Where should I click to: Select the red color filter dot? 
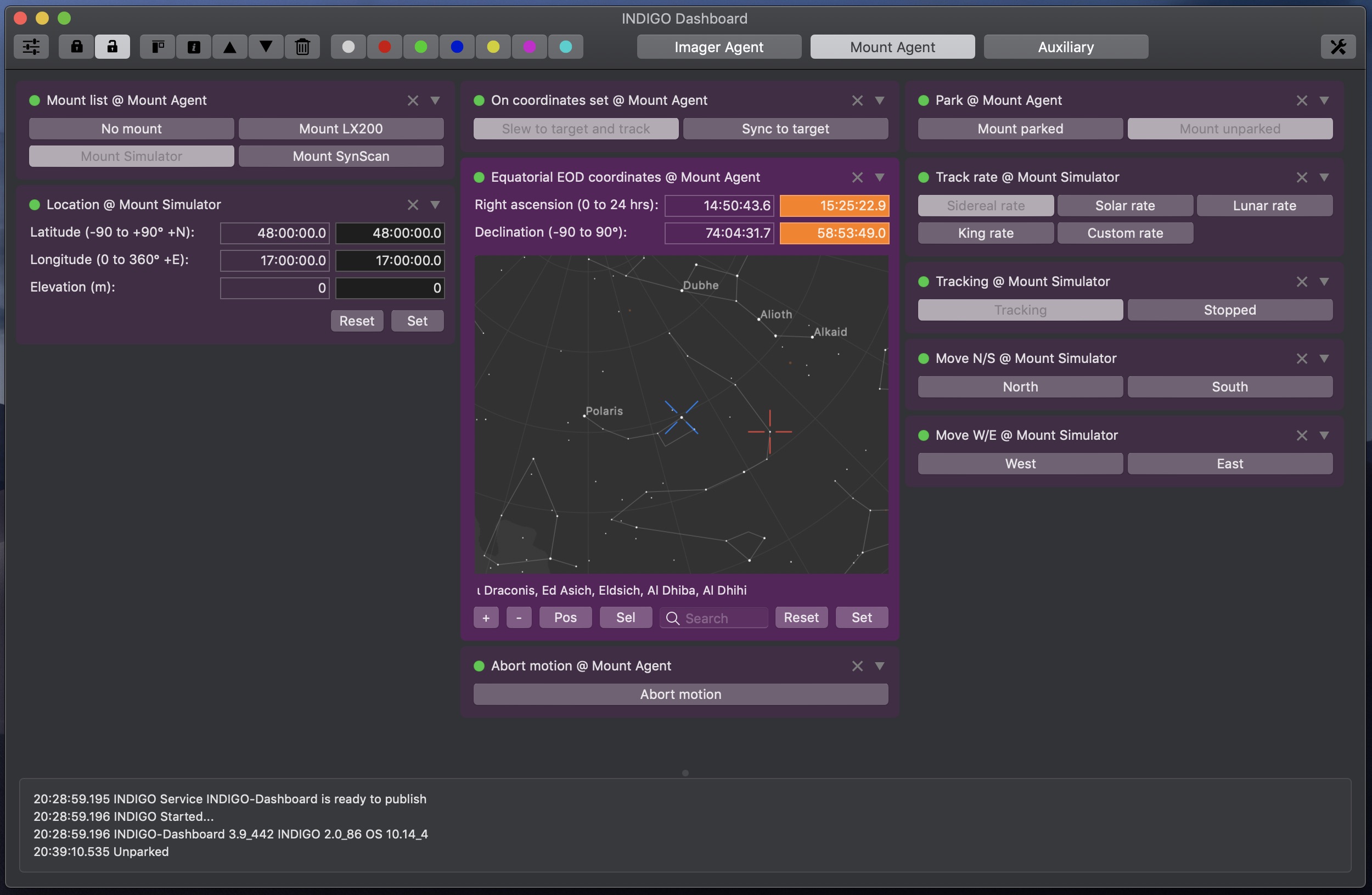(x=385, y=47)
